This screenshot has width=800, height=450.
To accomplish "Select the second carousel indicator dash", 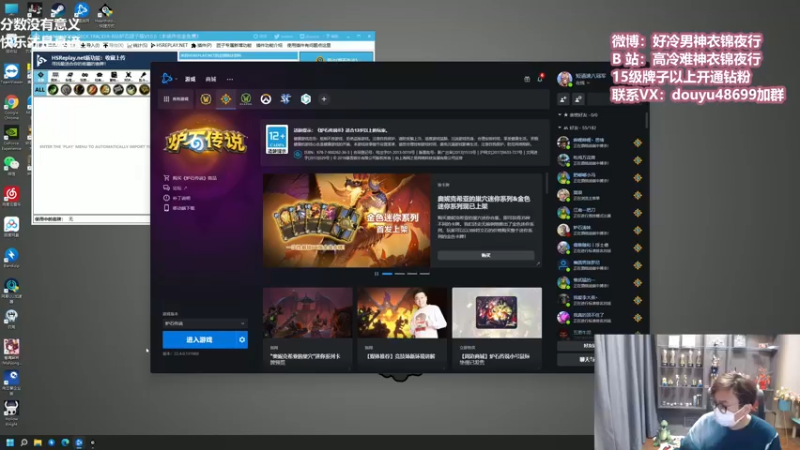I will [399, 274].
